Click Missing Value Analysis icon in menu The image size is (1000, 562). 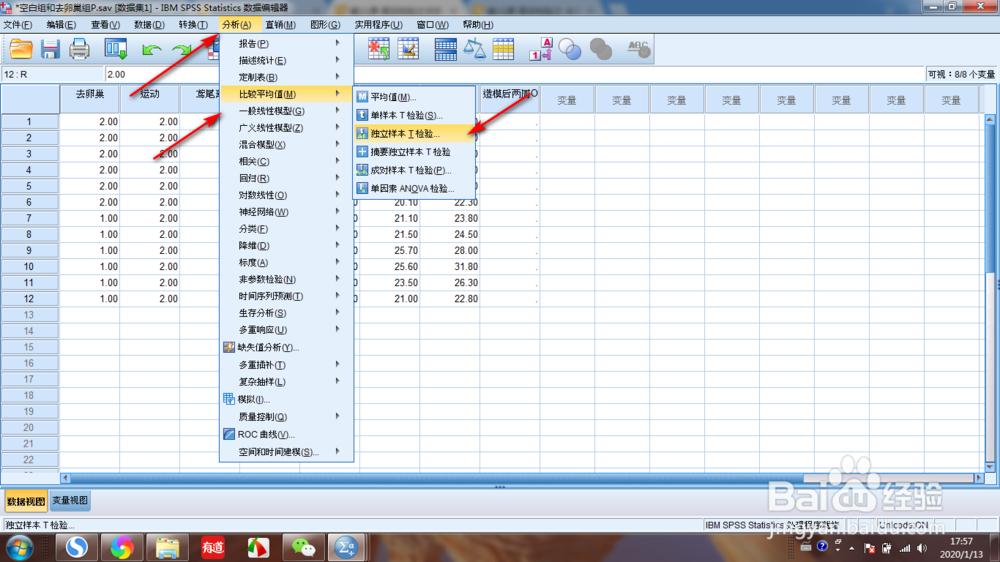(229, 348)
